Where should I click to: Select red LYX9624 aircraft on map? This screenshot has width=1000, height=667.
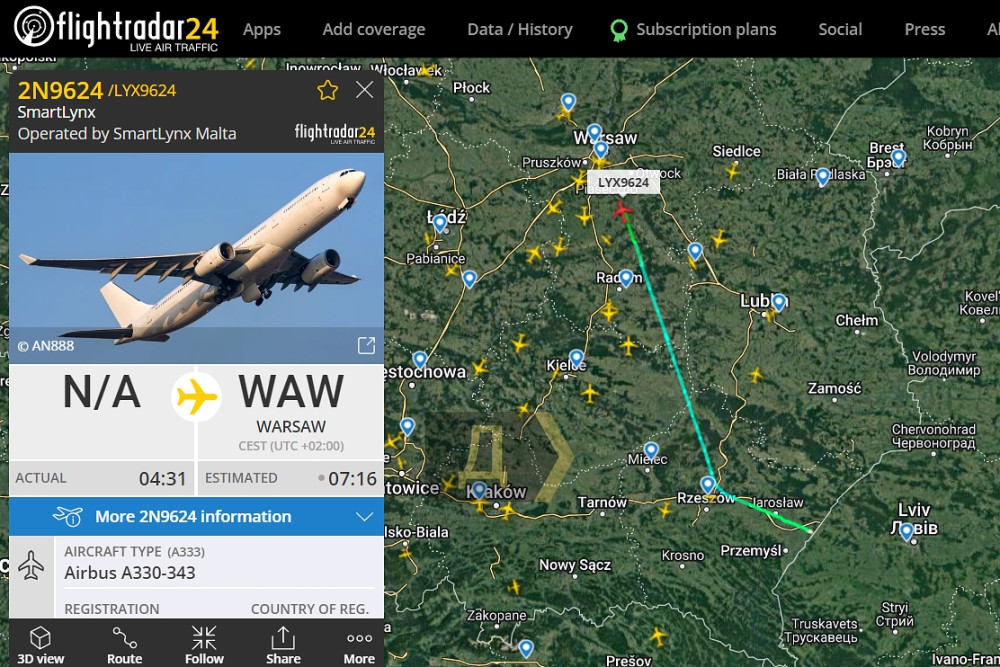pyautogui.click(x=622, y=210)
